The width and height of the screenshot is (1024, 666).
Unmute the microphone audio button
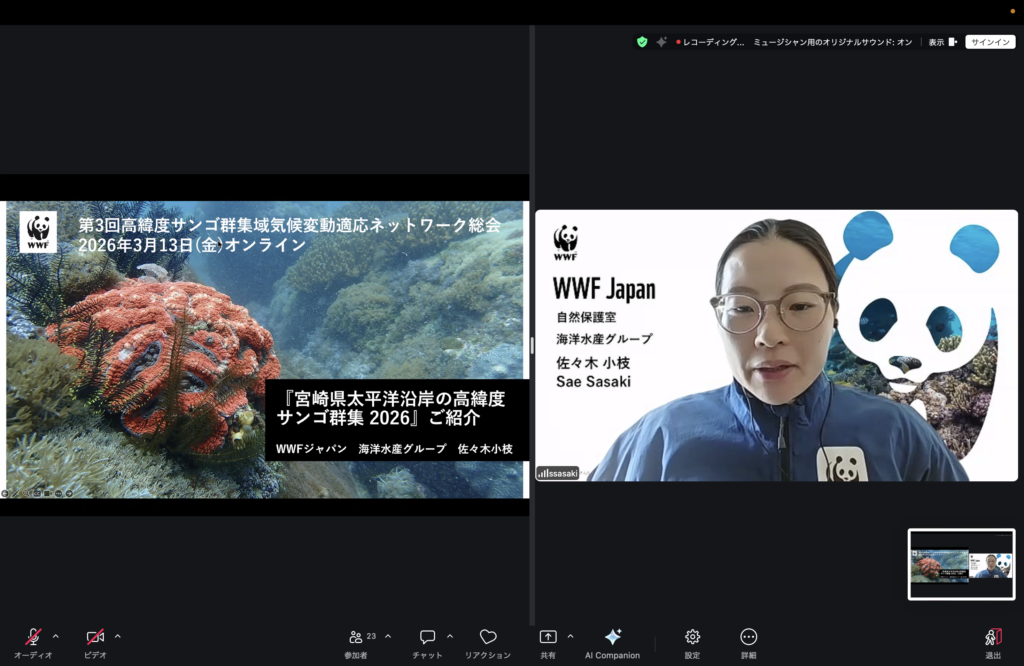pos(33,638)
